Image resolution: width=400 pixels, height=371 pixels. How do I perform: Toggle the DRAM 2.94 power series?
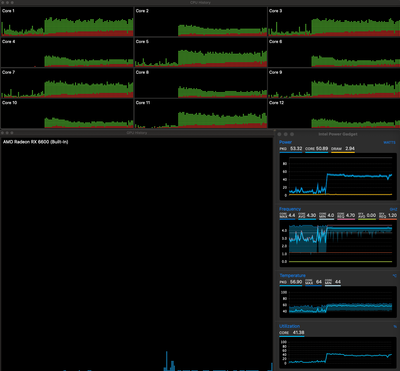tap(343, 148)
